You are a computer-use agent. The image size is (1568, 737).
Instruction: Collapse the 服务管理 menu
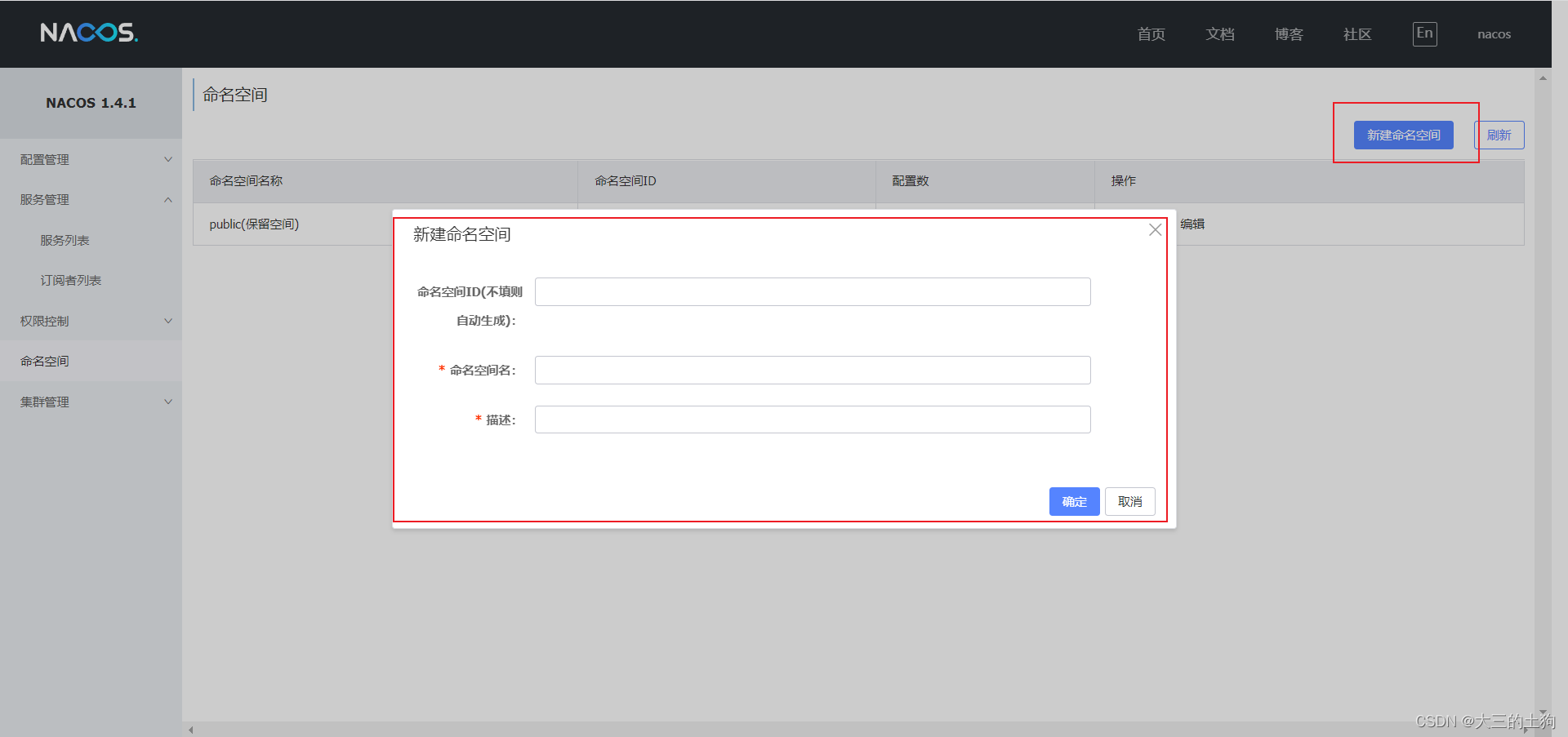pos(91,200)
